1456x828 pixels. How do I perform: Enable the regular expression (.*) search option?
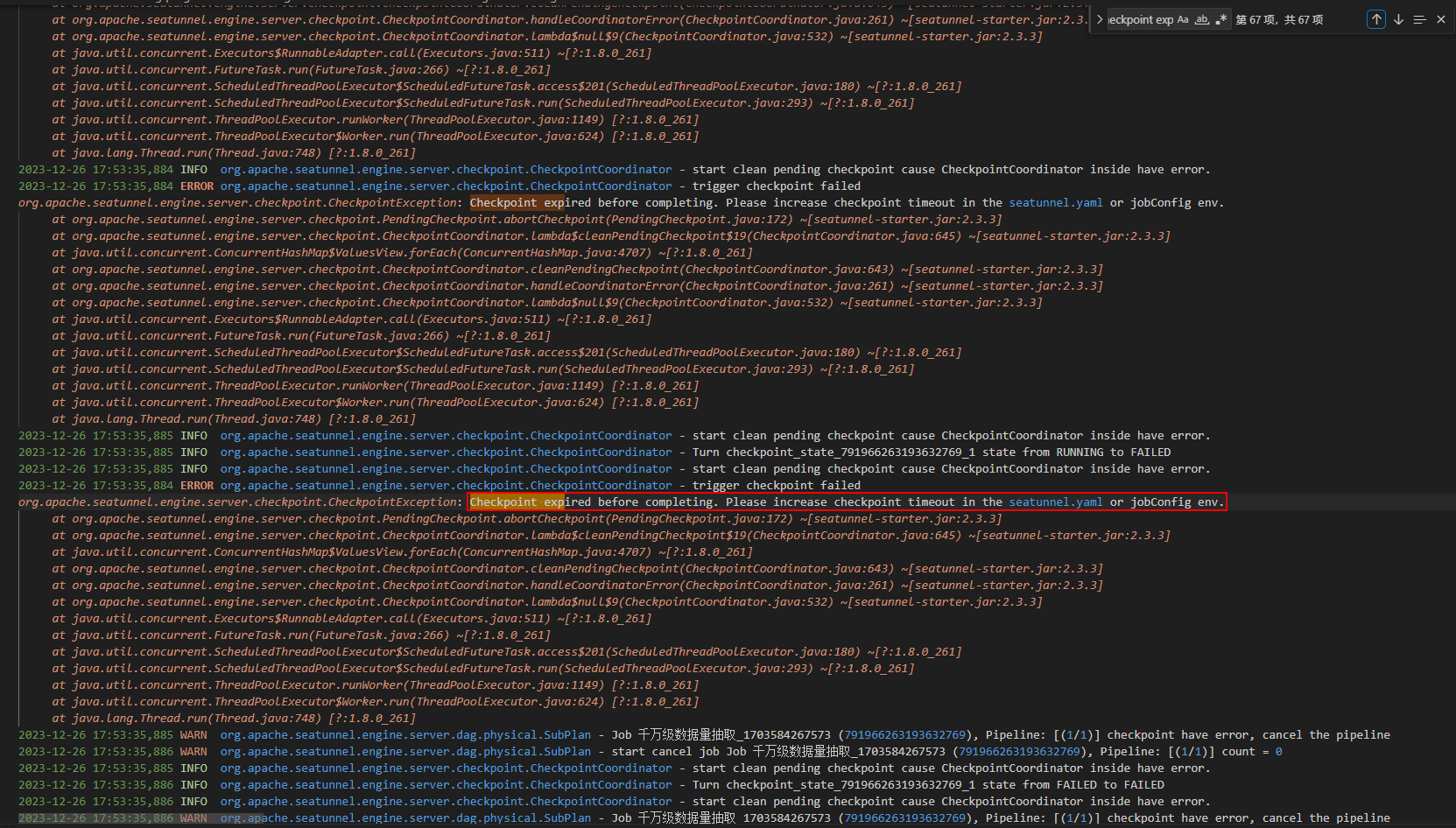tap(1221, 19)
